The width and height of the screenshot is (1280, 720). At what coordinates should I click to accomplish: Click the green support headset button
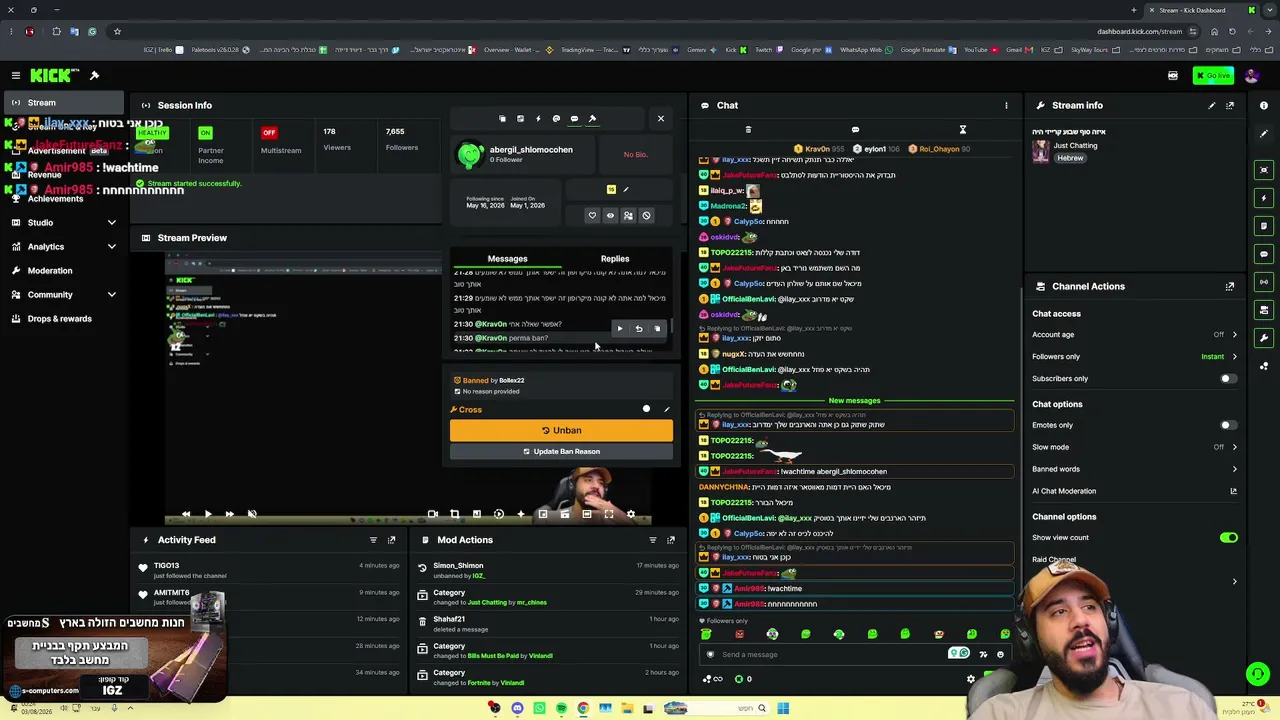(x=1258, y=674)
